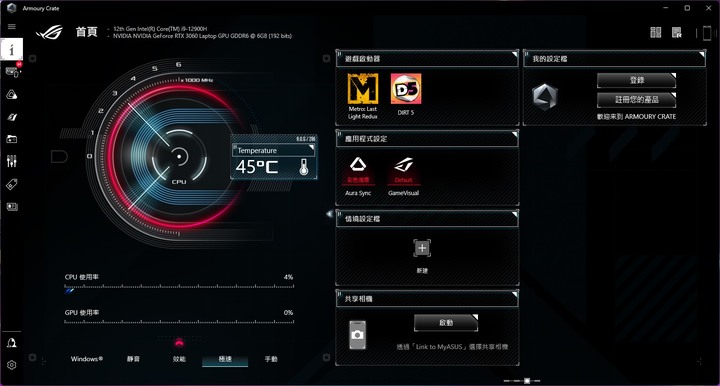
Task: Open the Game Library folder icon
Action: click(x=12, y=139)
